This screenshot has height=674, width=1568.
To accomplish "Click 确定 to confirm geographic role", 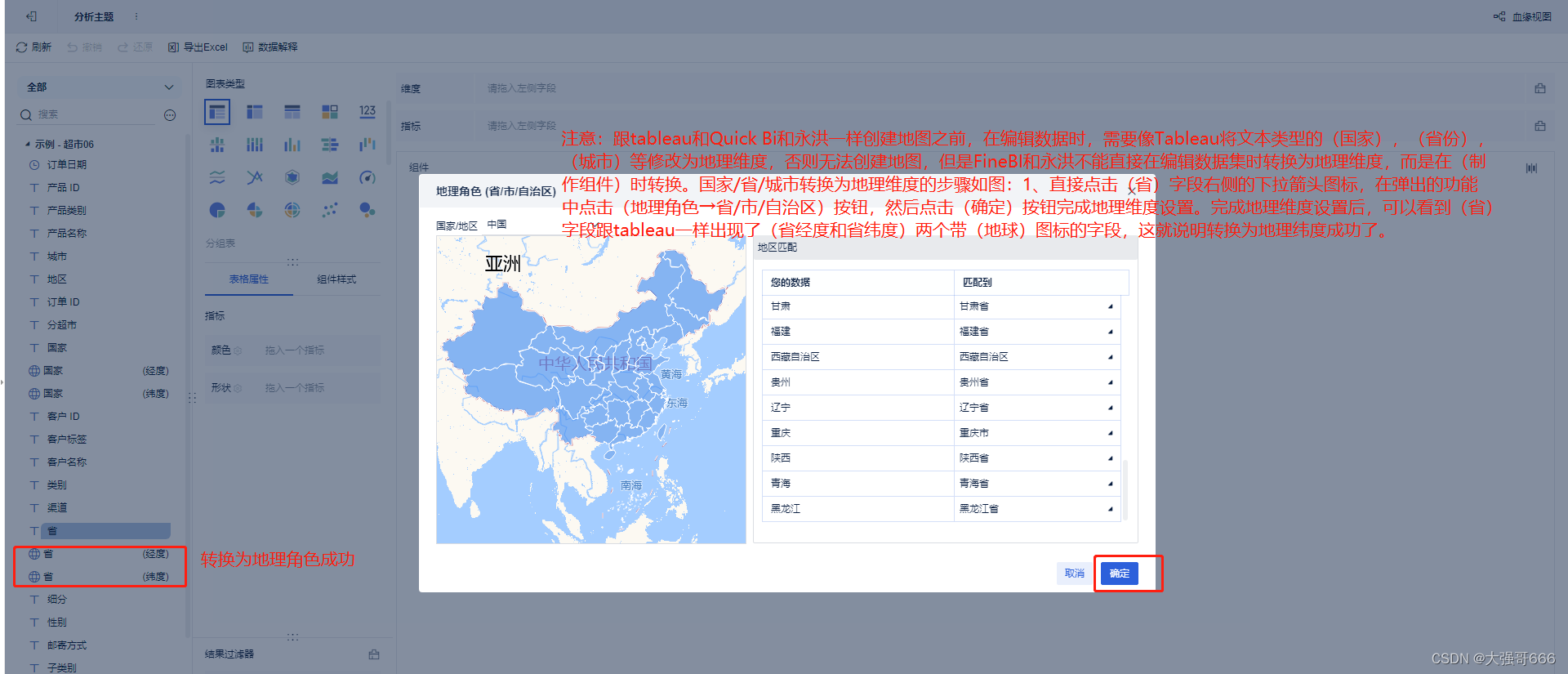I will 1120,574.
